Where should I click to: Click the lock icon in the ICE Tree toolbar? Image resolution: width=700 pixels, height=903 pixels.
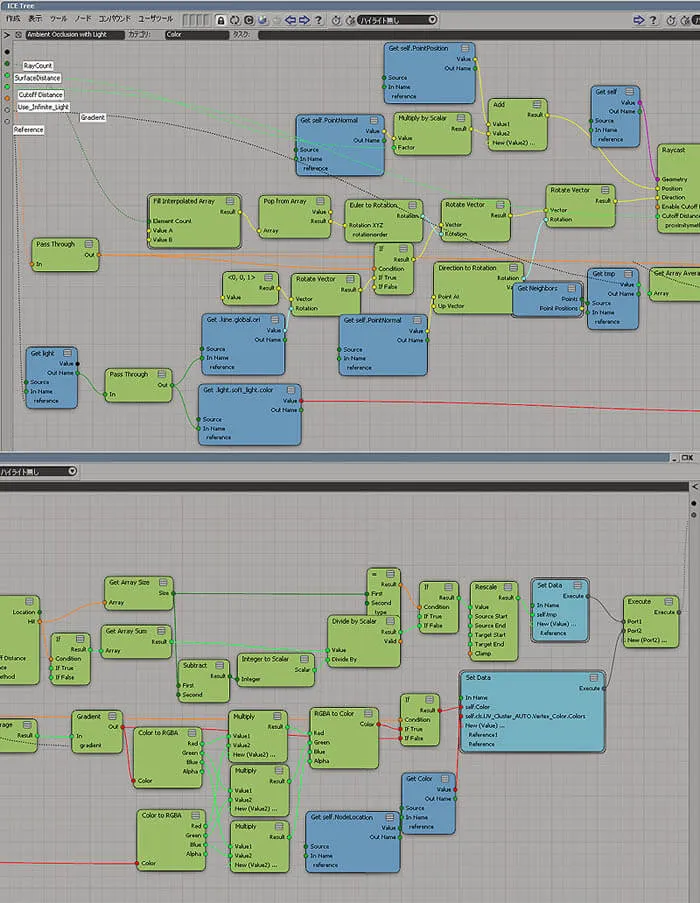[220, 20]
